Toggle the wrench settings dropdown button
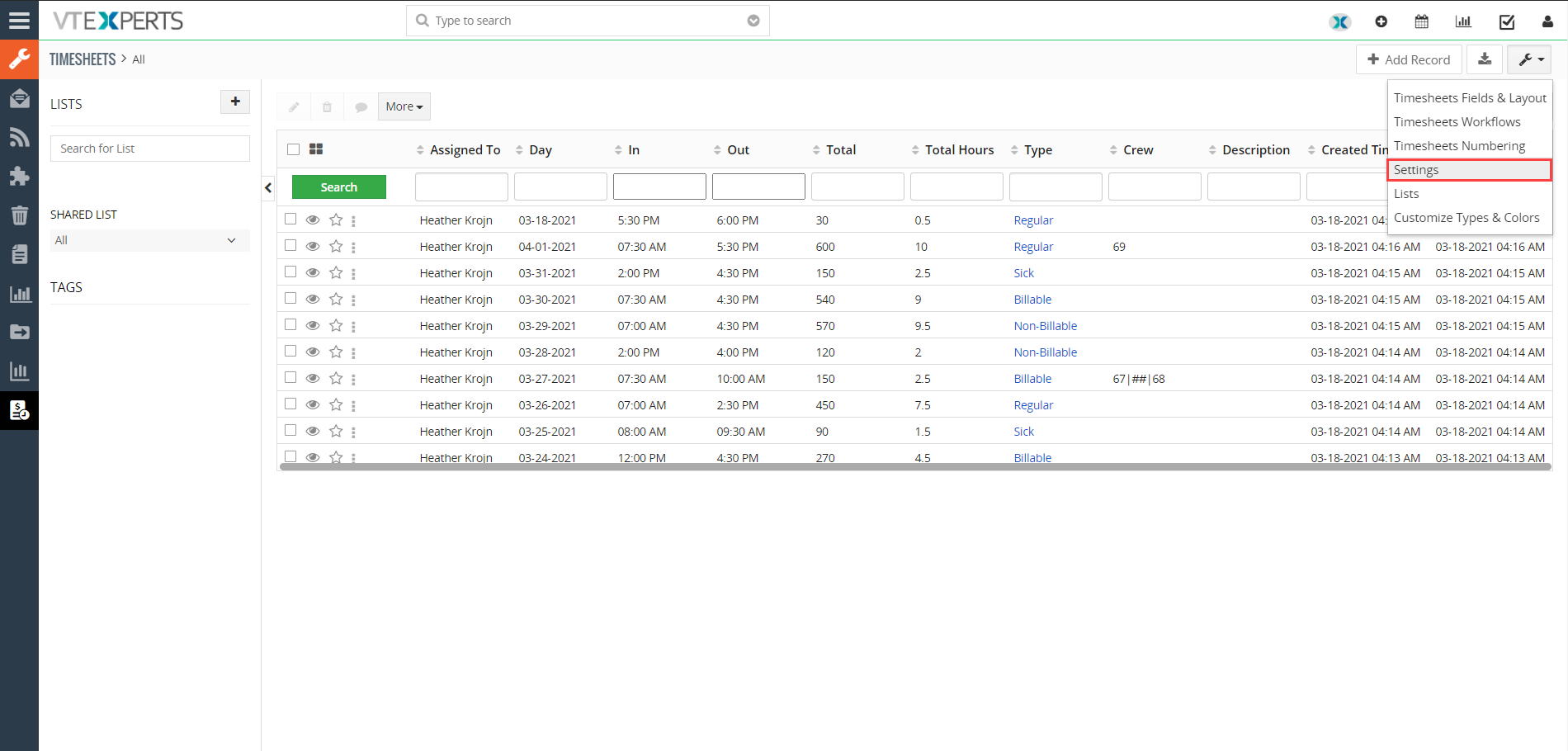1568x751 pixels. tap(1529, 59)
